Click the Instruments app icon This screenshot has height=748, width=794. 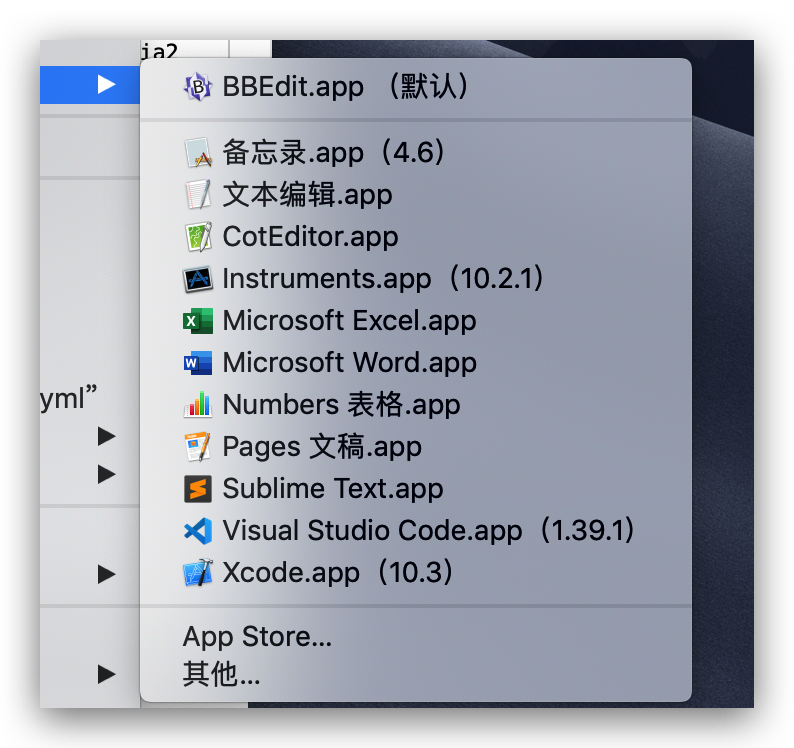click(x=199, y=279)
